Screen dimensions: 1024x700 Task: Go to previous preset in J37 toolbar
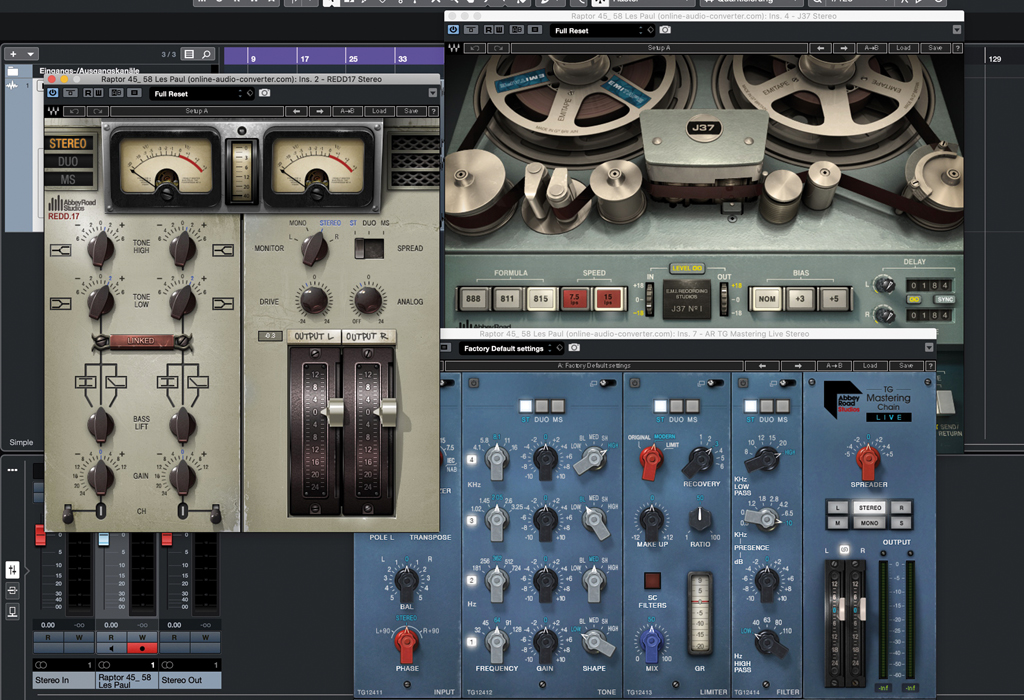click(821, 48)
